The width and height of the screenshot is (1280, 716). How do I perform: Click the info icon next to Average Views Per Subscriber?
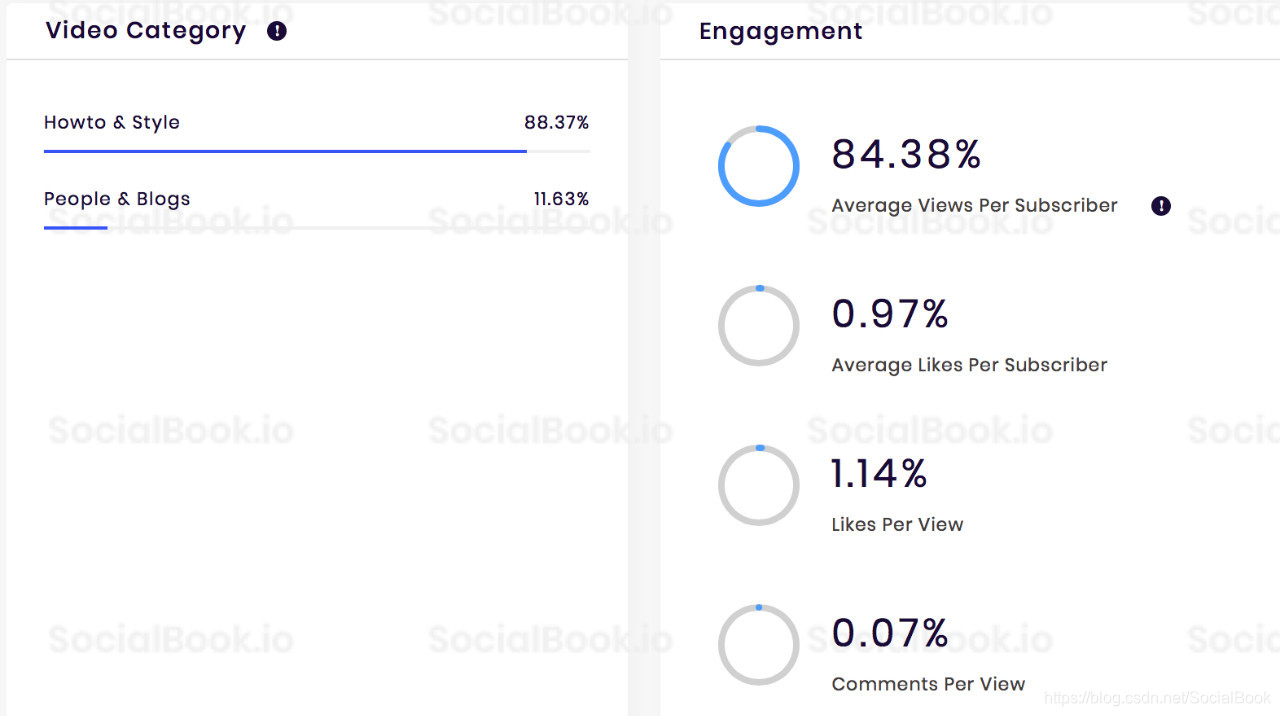[x=1160, y=206]
